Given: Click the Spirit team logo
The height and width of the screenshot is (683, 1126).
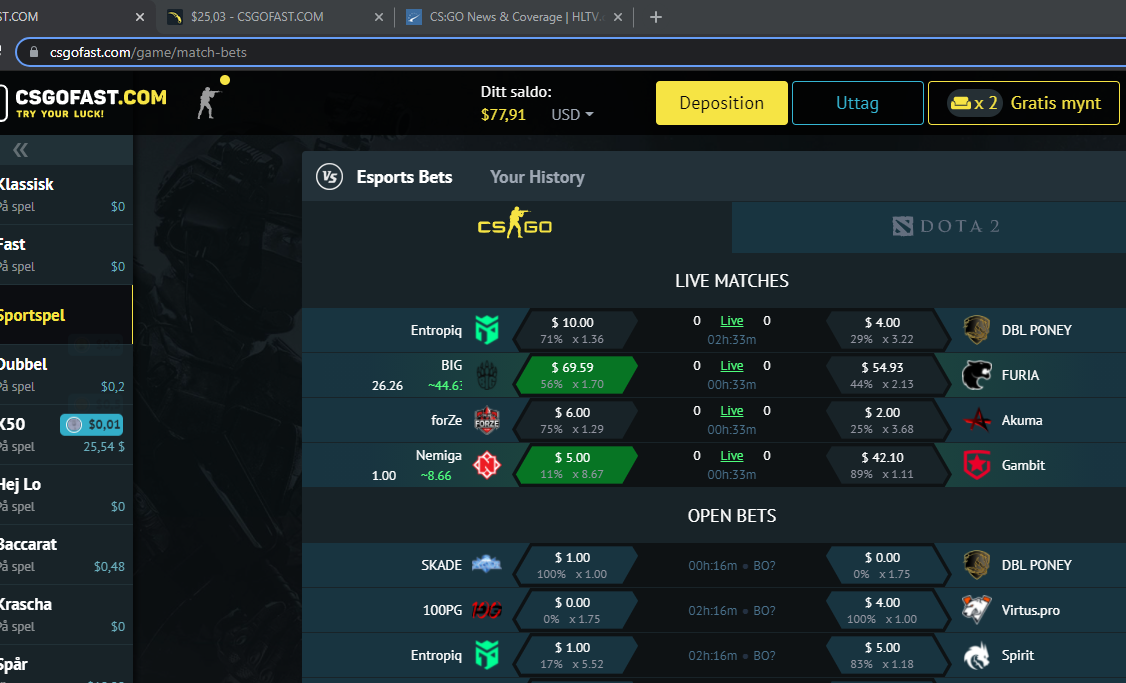Looking at the screenshot, I should [977, 655].
